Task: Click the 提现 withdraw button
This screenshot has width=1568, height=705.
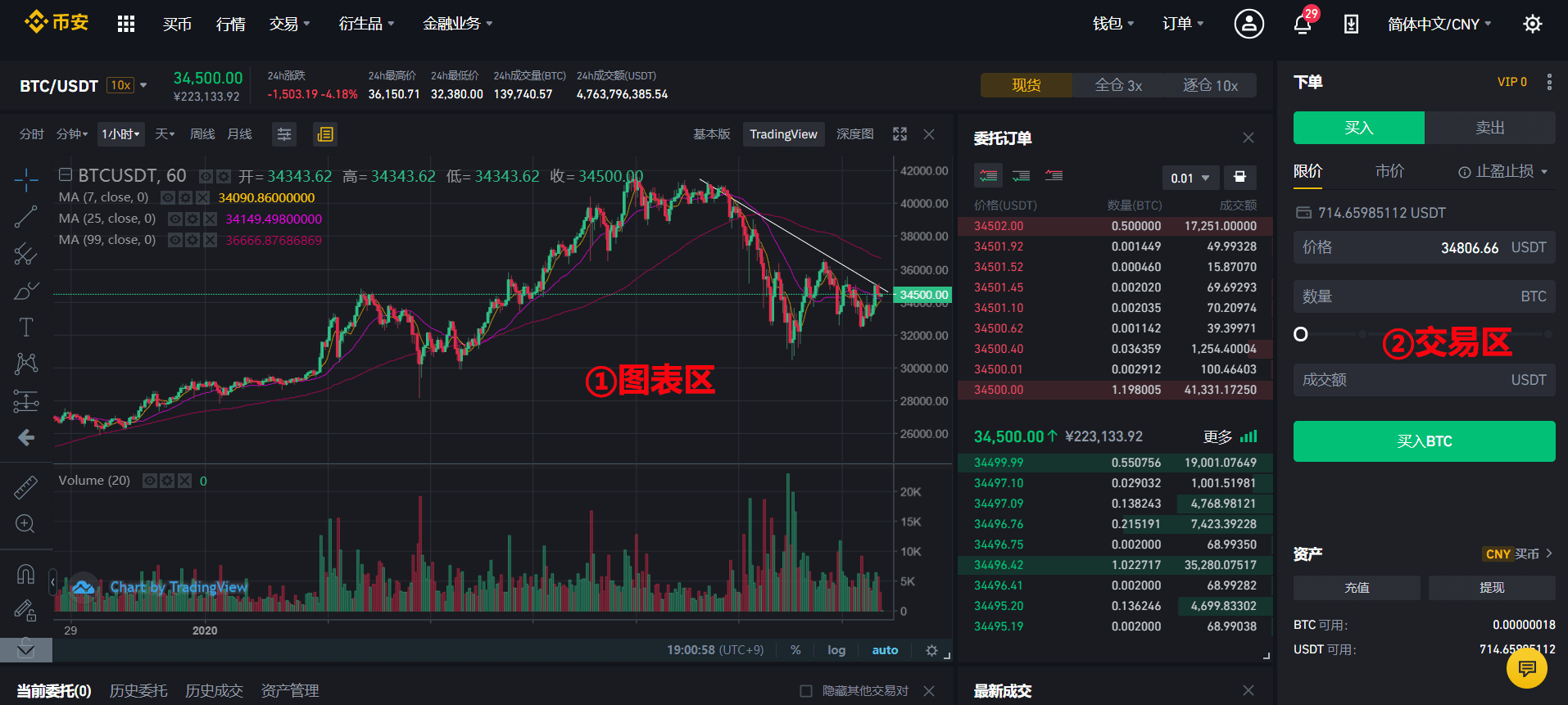Action: [x=1492, y=588]
